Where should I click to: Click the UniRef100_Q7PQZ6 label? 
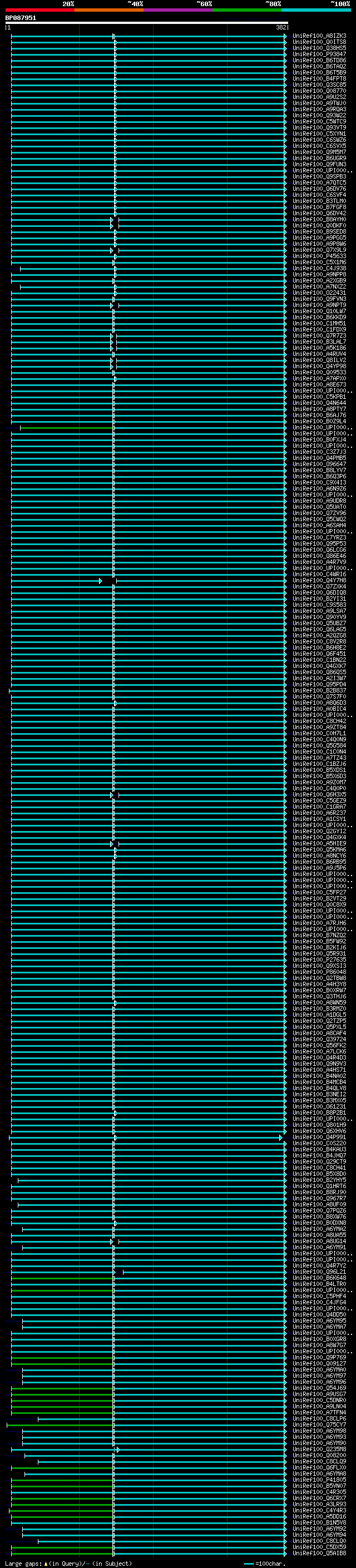click(319, 1210)
